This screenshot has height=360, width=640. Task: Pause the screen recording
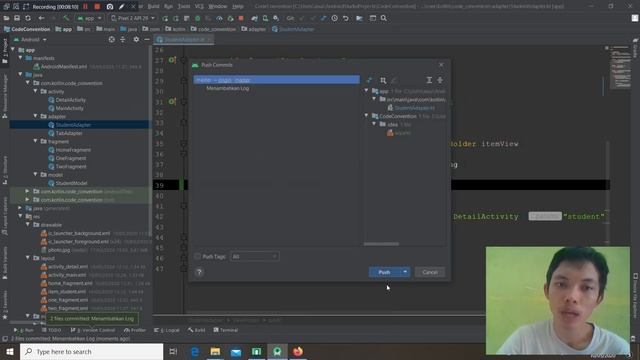point(85,7)
